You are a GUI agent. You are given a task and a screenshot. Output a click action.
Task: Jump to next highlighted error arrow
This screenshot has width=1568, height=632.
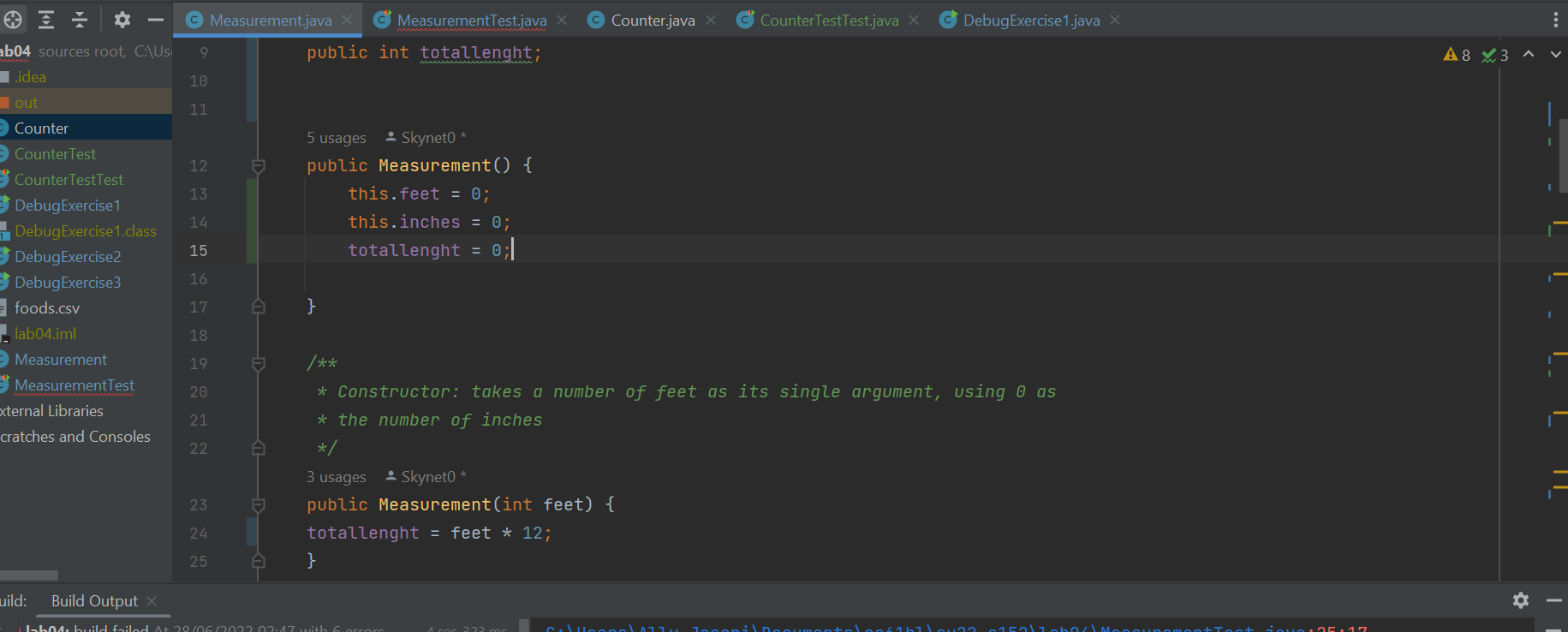[x=1555, y=54]
